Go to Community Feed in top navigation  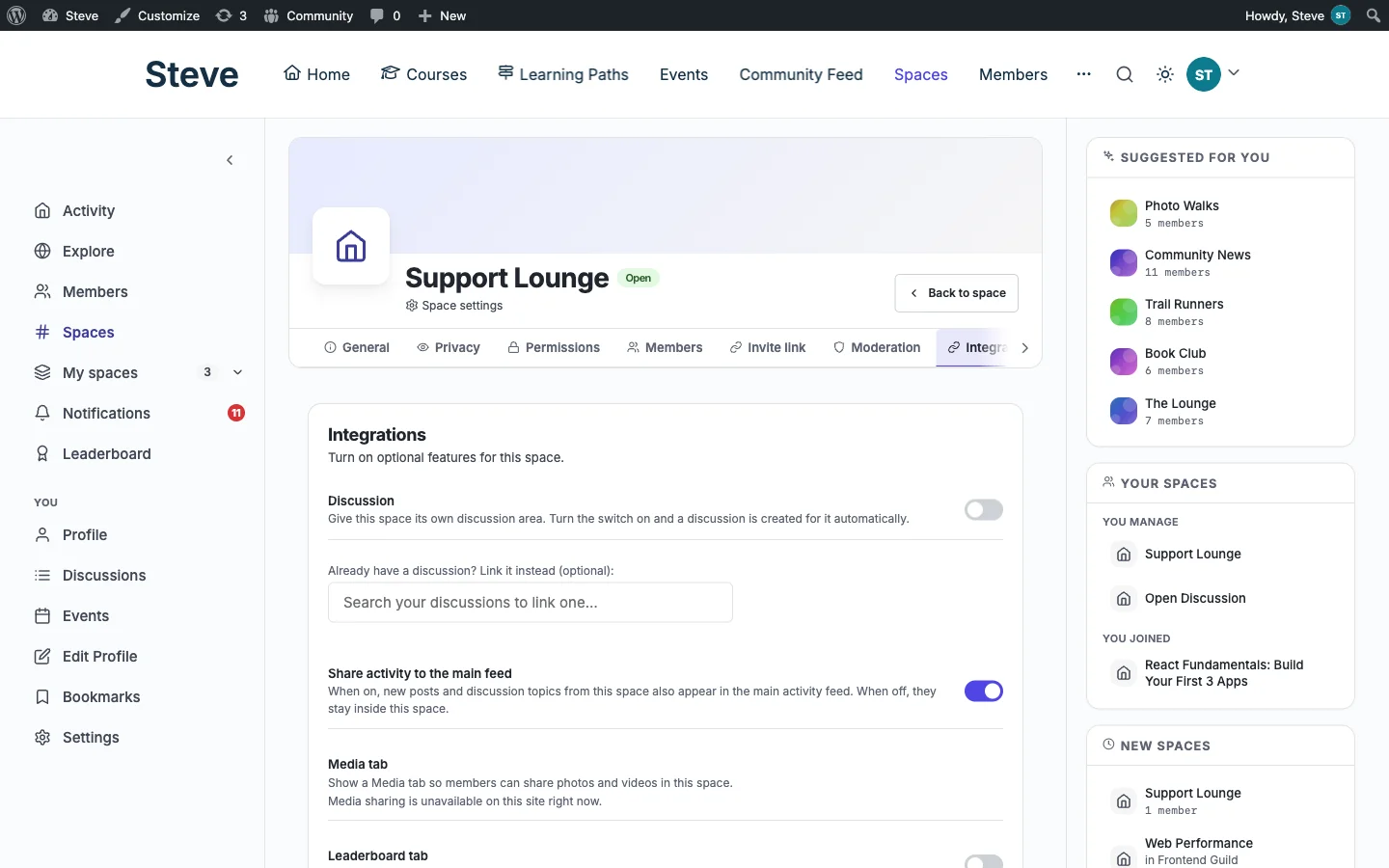pos(801,74)
